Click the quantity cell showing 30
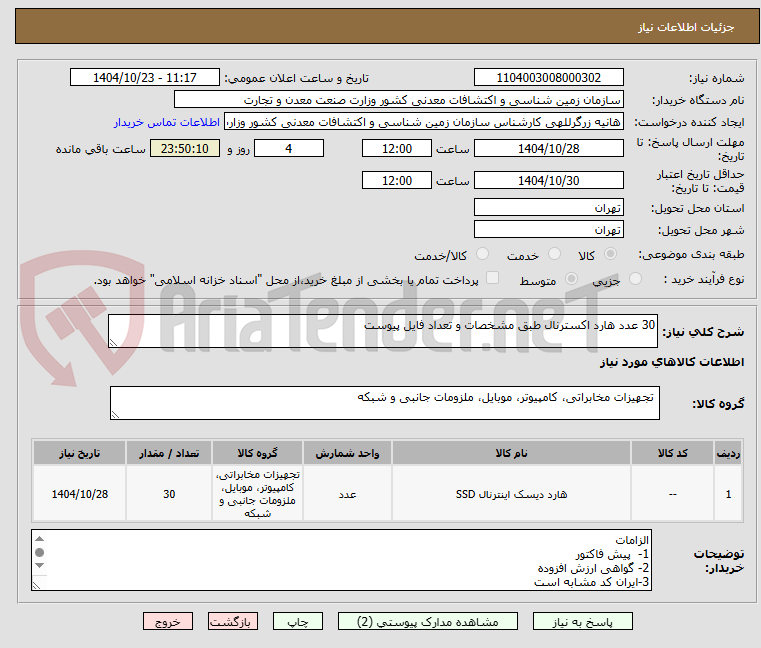This screenshot has width=761, height=648. (x=169, y=494)
